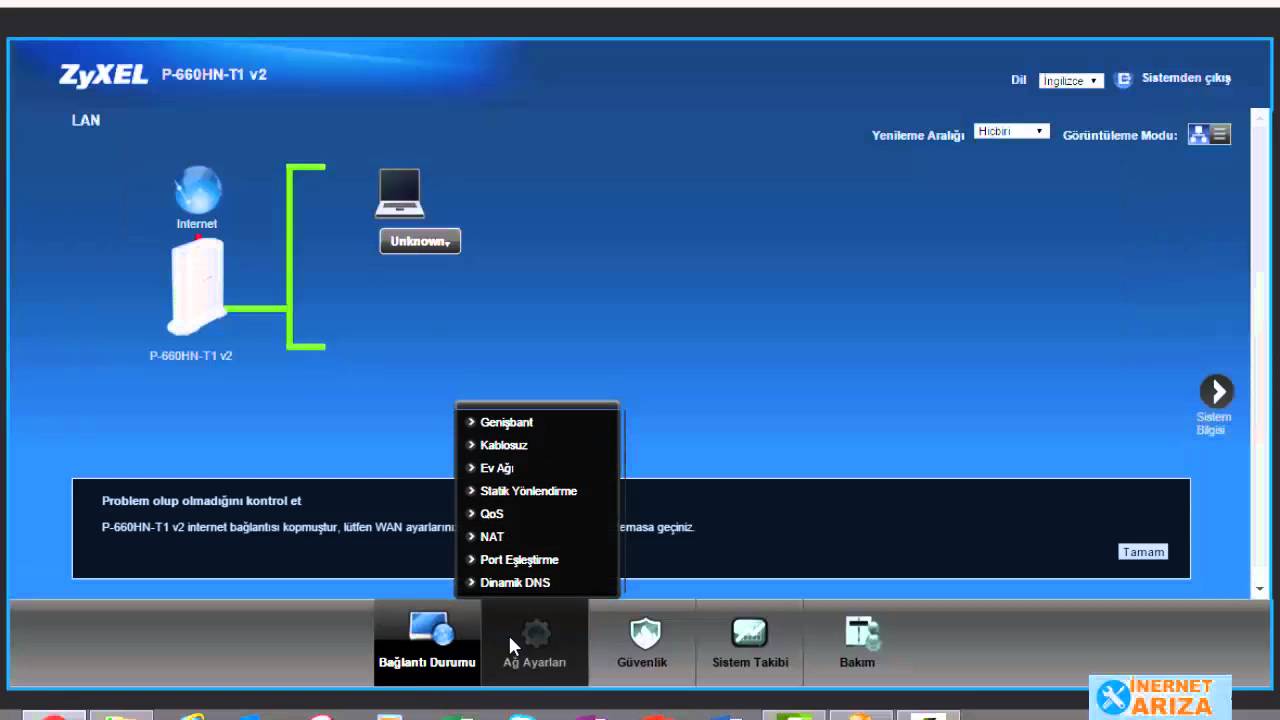The height and width of the screenshot is (720, 1280).
Task: Click the Problem olup olmadığını kontrol et text
Action: [x=201, y=501]
